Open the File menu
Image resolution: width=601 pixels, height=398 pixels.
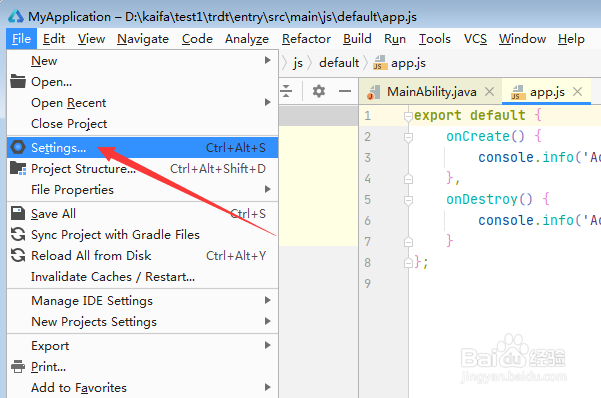coord(21,39)
